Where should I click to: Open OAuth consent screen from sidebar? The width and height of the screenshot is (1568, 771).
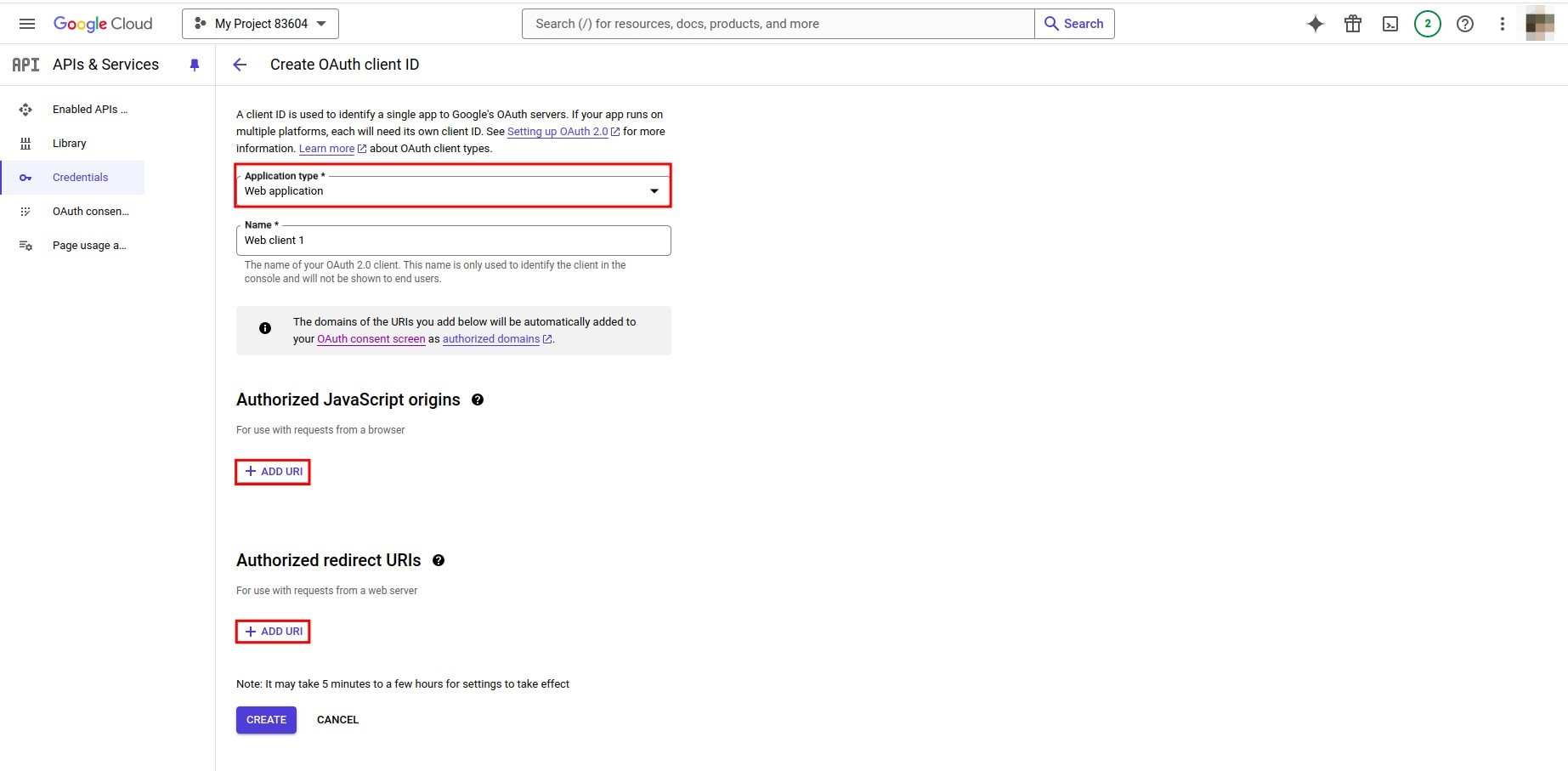click(x=90, y=211)
